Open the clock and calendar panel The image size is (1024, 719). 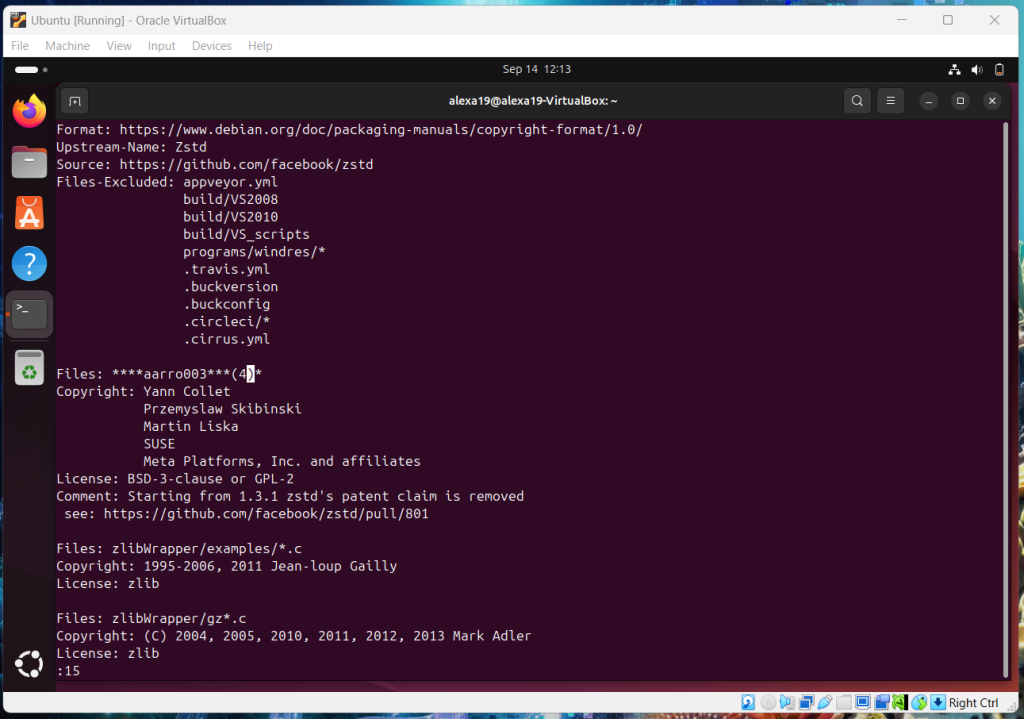(536, 70)
